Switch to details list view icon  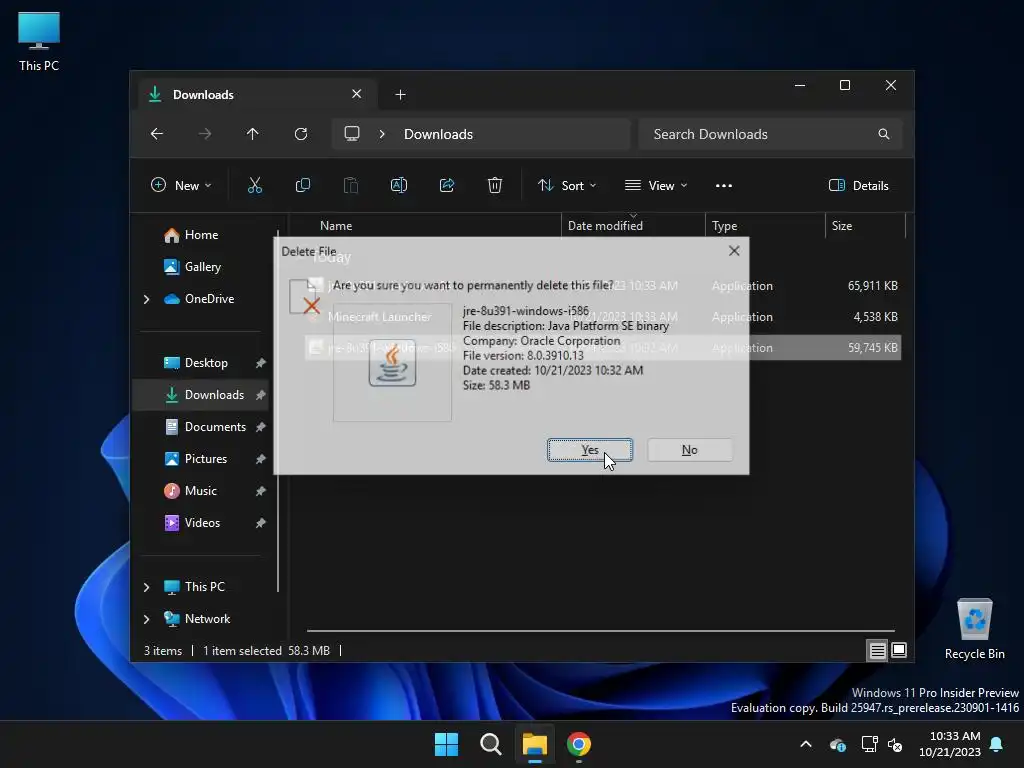878,650
